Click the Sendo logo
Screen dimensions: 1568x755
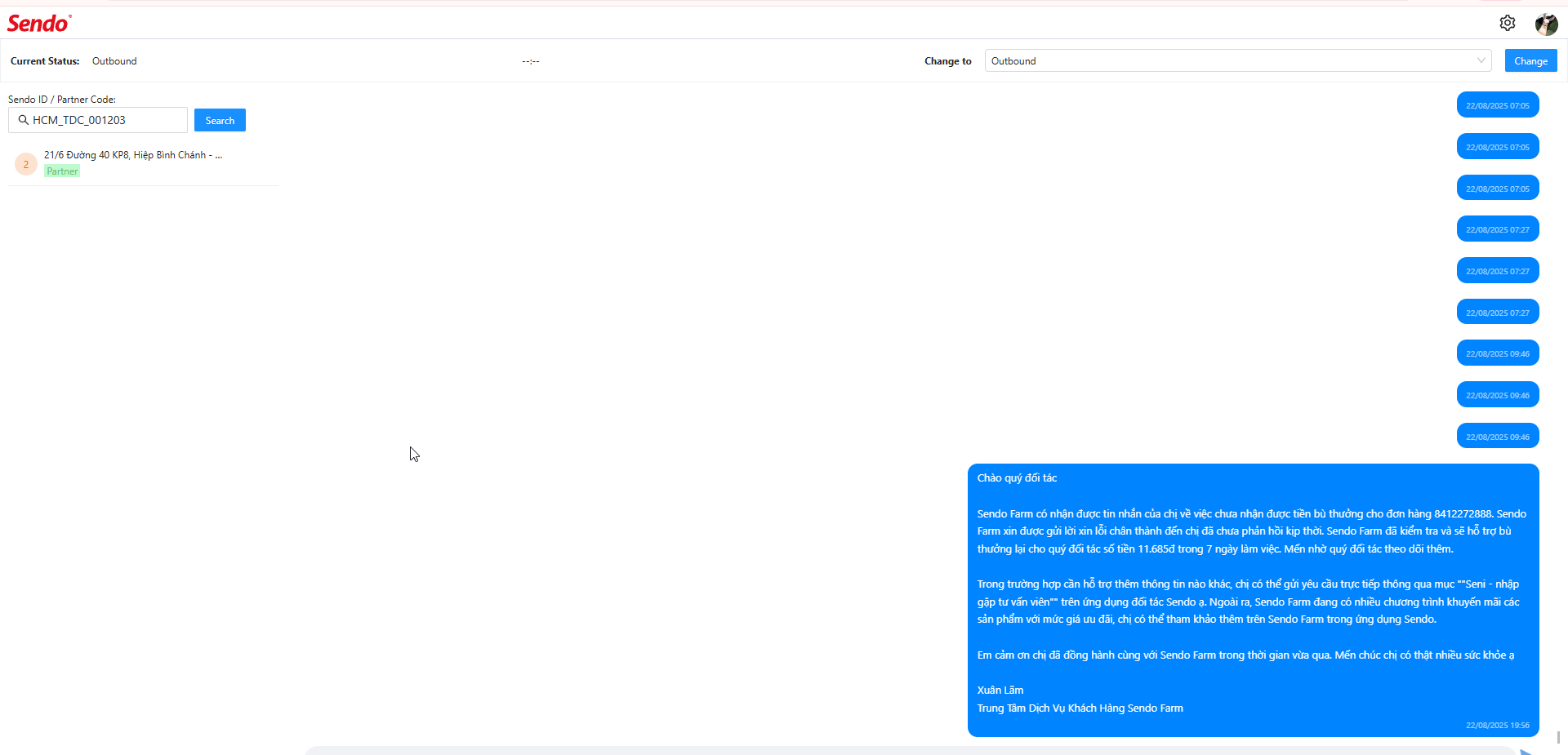click(x=39, y=23)
